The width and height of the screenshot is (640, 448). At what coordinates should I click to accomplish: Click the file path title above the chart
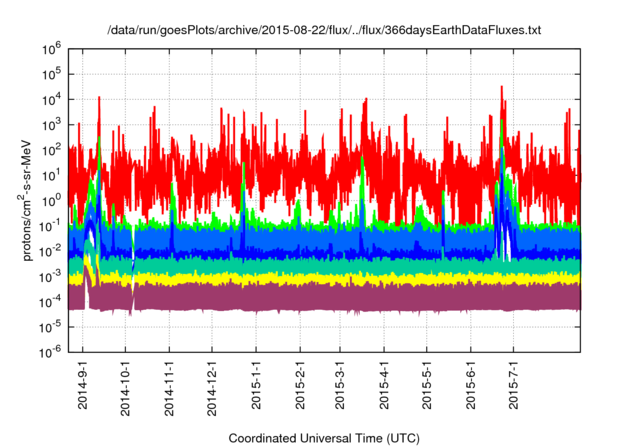pos(324,30)
